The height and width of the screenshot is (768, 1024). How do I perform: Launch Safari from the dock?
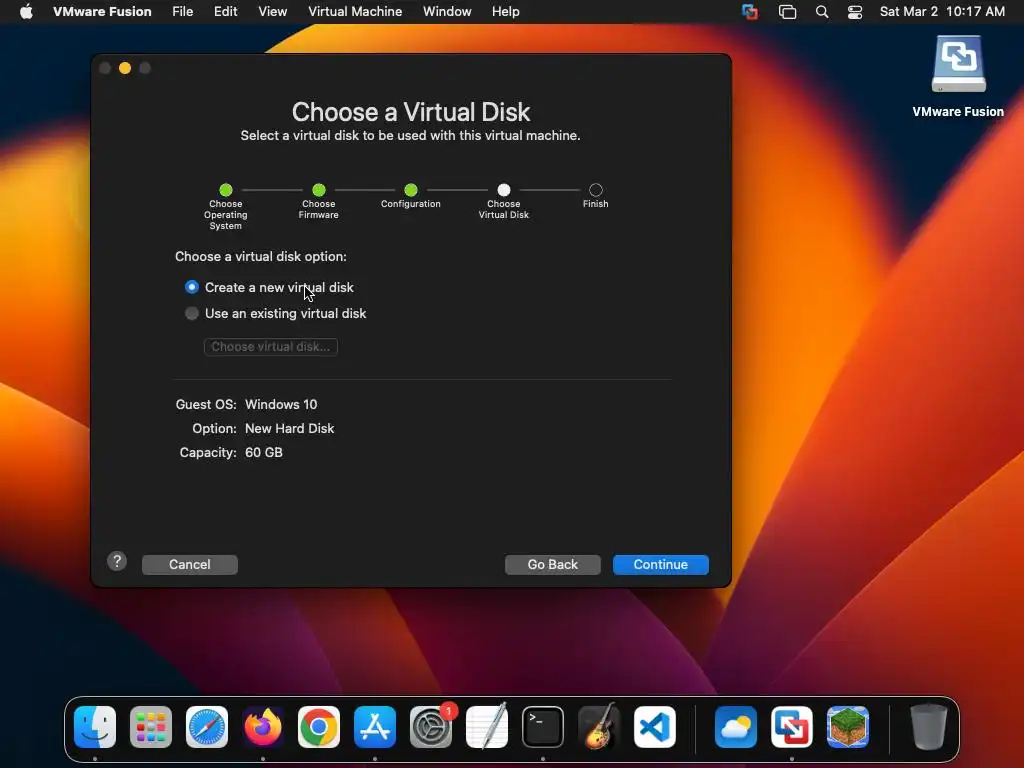coord(207,726)
